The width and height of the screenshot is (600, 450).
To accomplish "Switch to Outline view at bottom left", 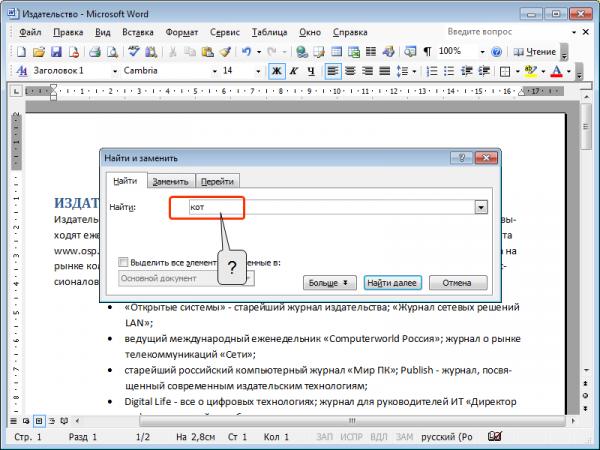I will 52,421.
